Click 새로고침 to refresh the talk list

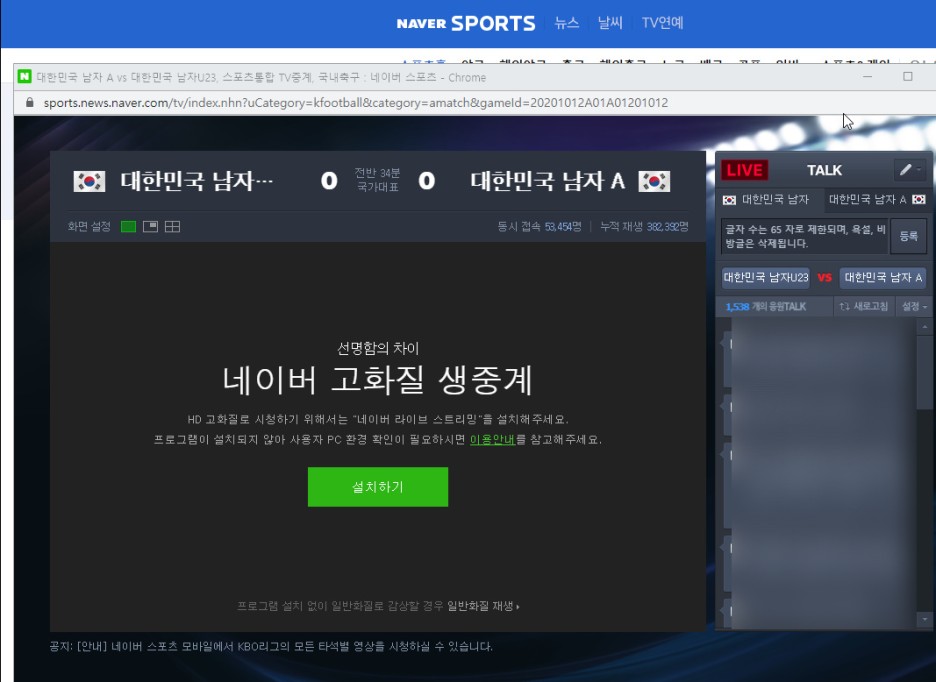[x=864, y=306]
